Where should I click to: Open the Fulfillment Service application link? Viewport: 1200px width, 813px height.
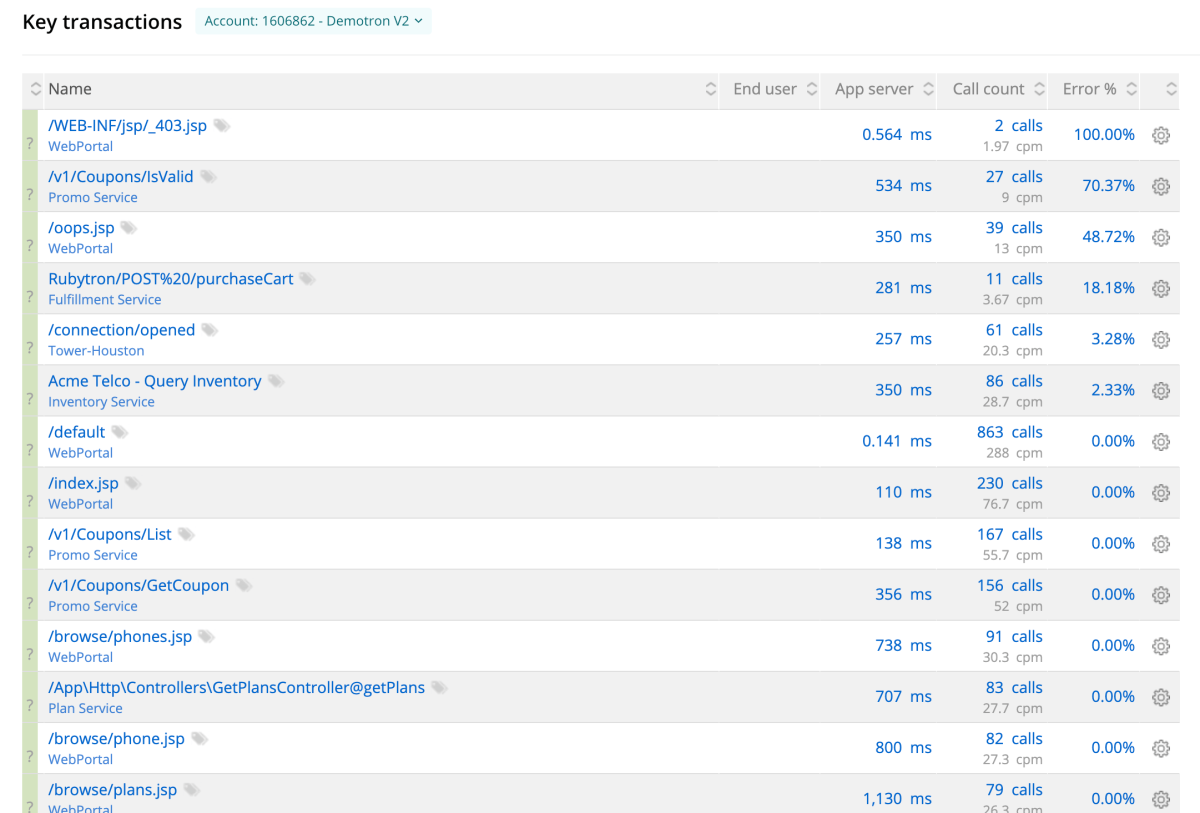(x=104, y=299)
